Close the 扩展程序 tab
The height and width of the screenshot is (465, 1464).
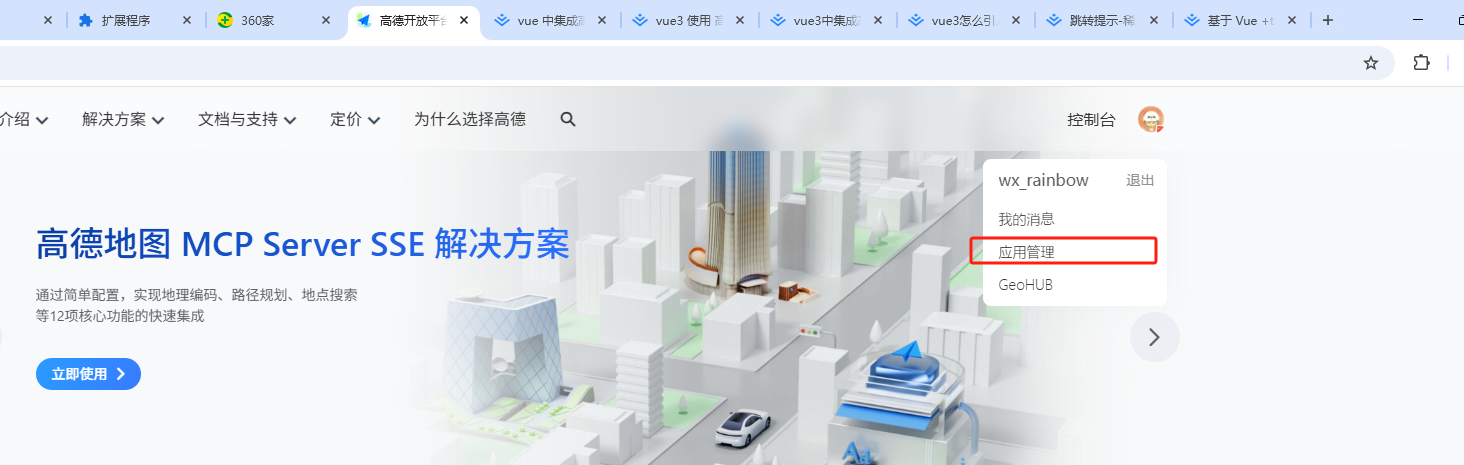coord(187,20)
